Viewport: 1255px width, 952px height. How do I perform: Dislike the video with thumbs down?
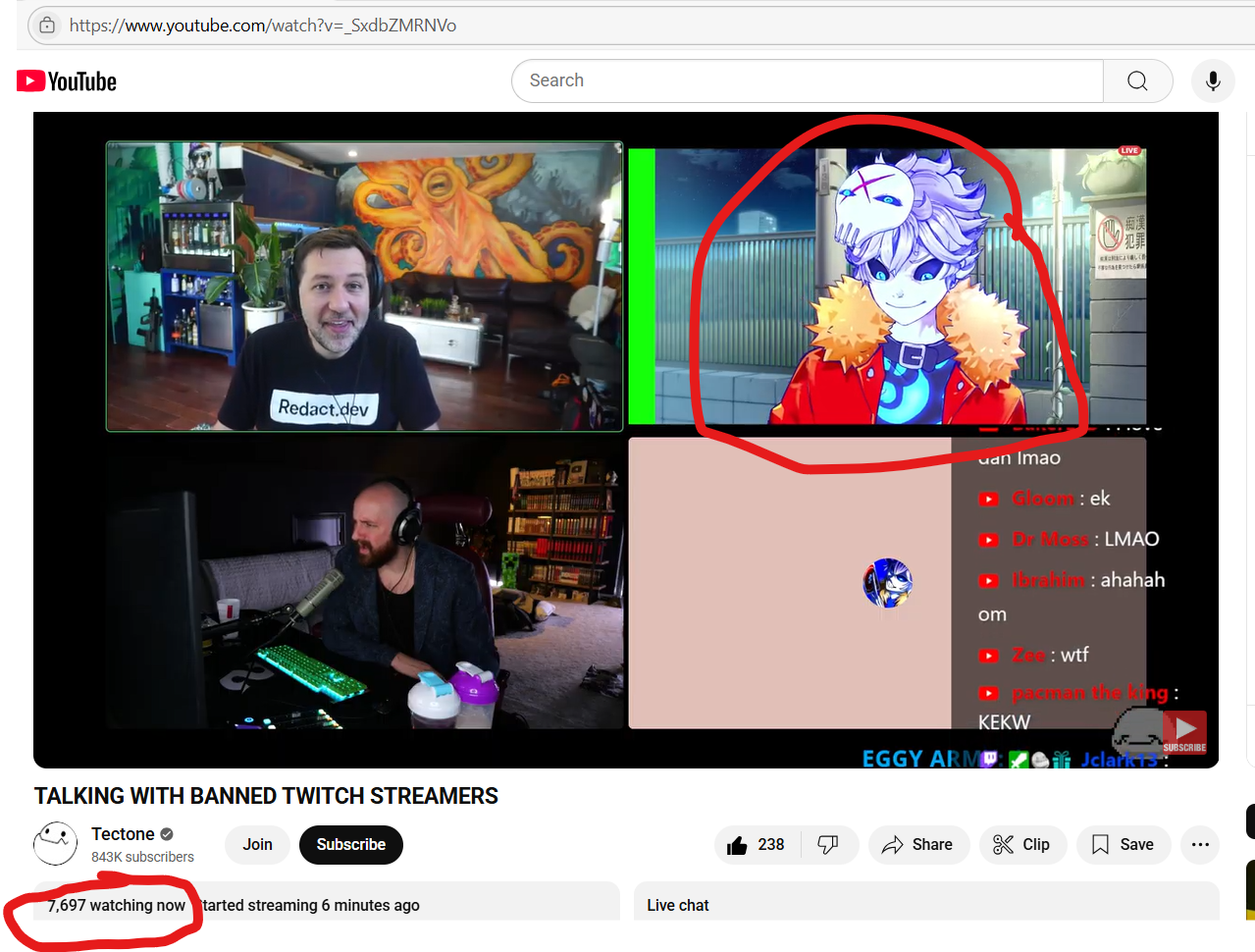point(829,845)
